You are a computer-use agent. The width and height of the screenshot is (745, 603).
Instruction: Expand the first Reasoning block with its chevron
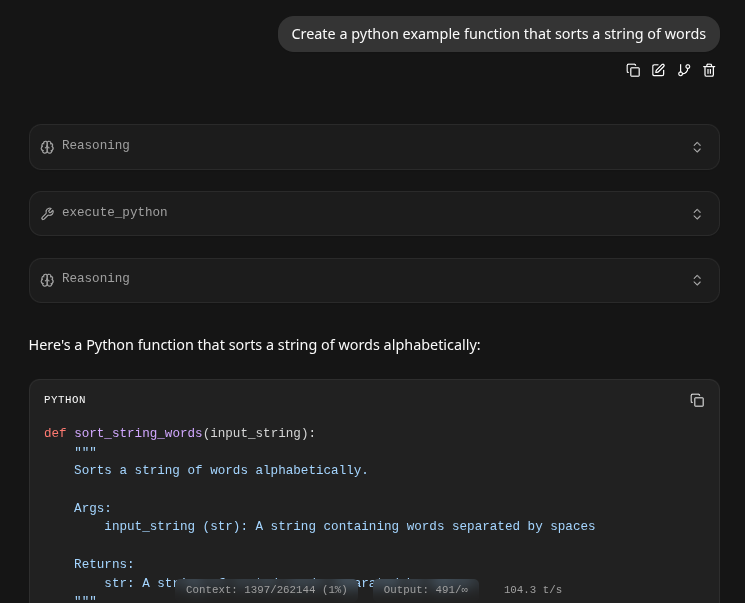pos(697,147)
